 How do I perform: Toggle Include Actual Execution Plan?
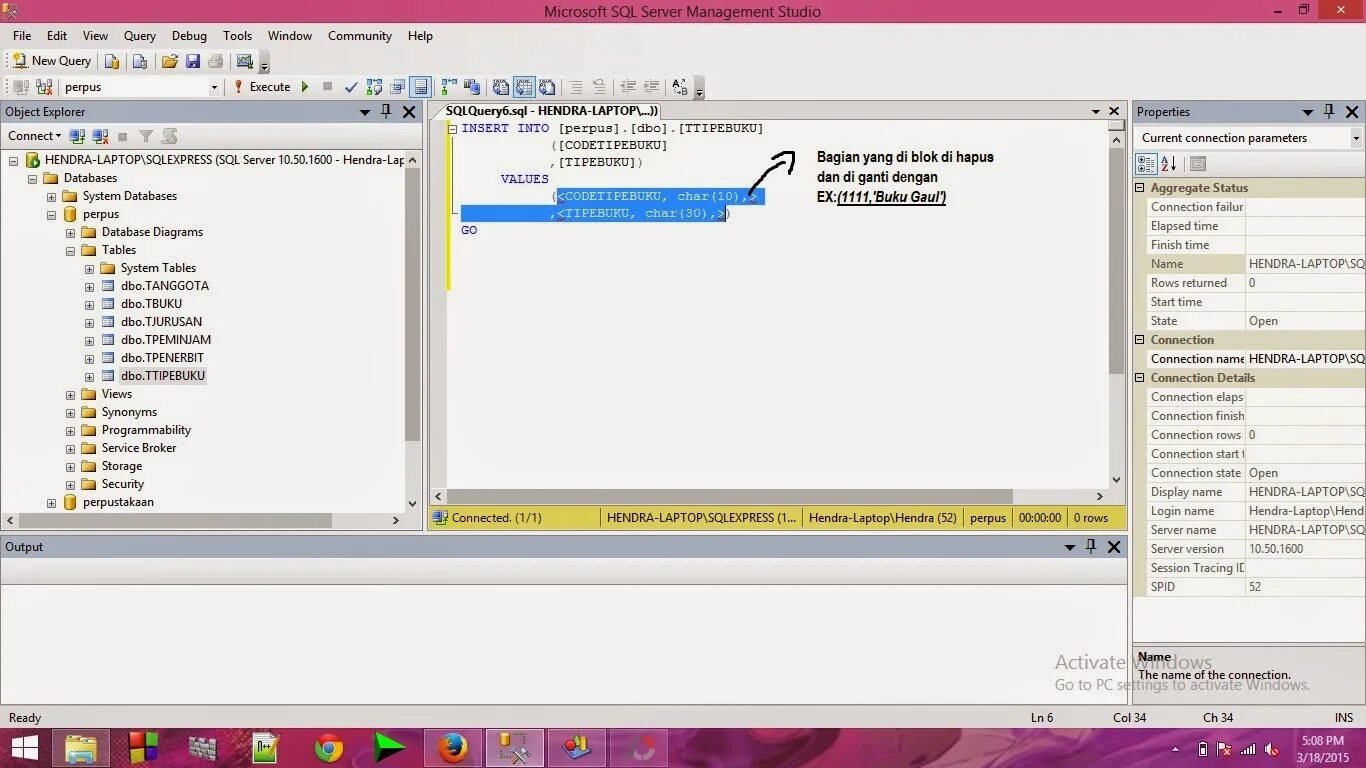point(449,87)
